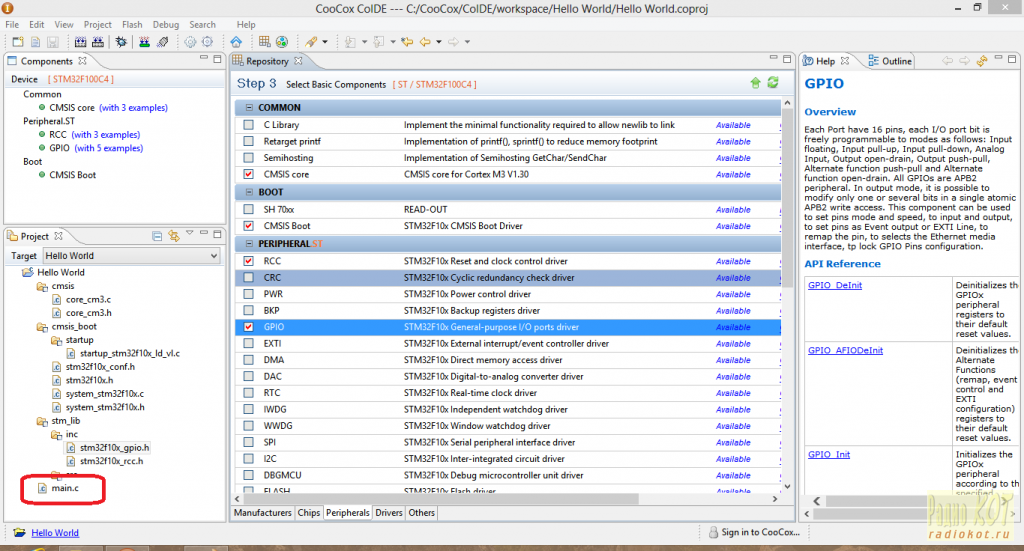Collapse the COMMON section in Repository
Viewport: 1024px width, 551px height.
(x=247, y=107)
